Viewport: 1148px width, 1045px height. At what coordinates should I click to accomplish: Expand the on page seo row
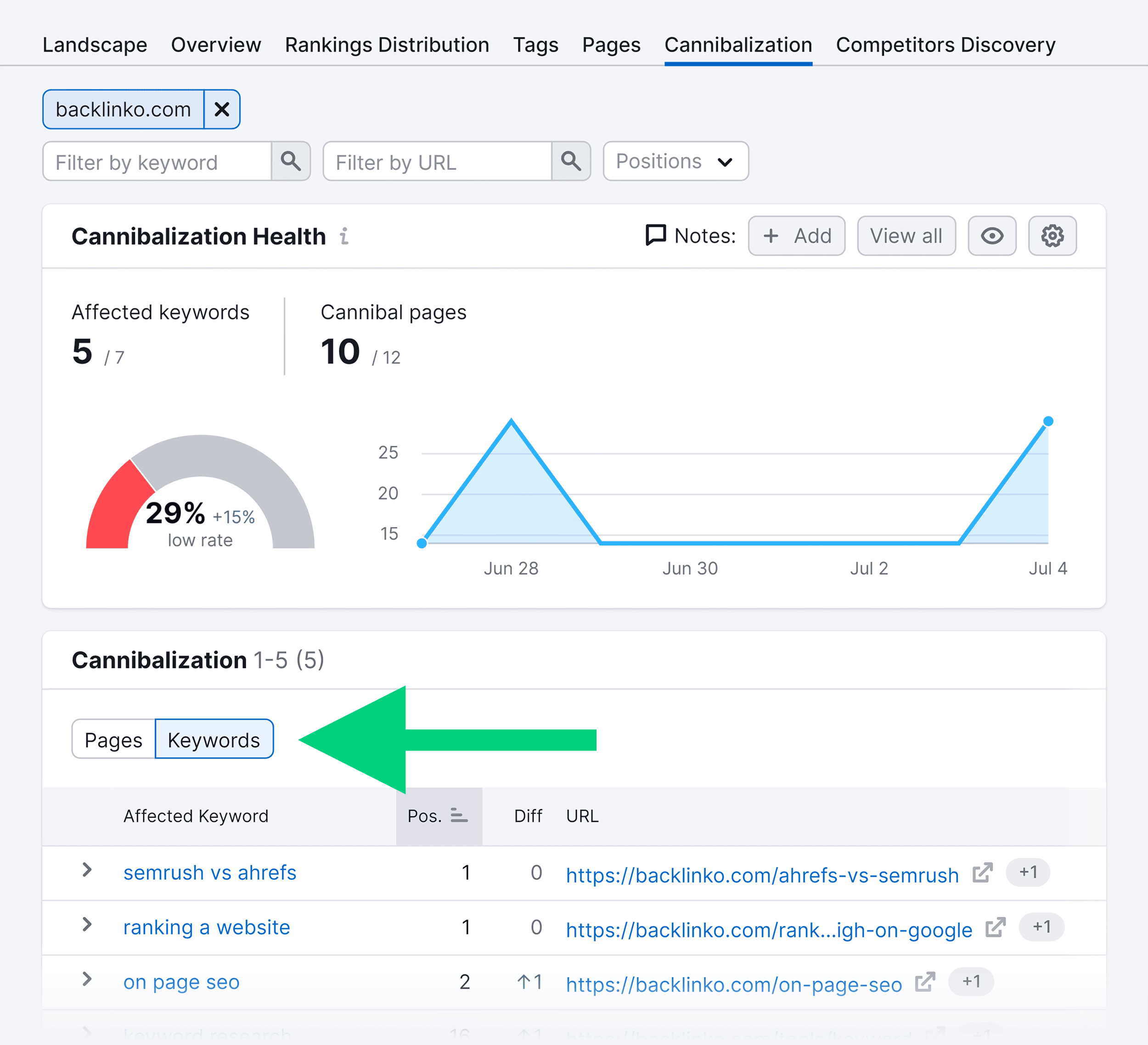click(86, 979)
